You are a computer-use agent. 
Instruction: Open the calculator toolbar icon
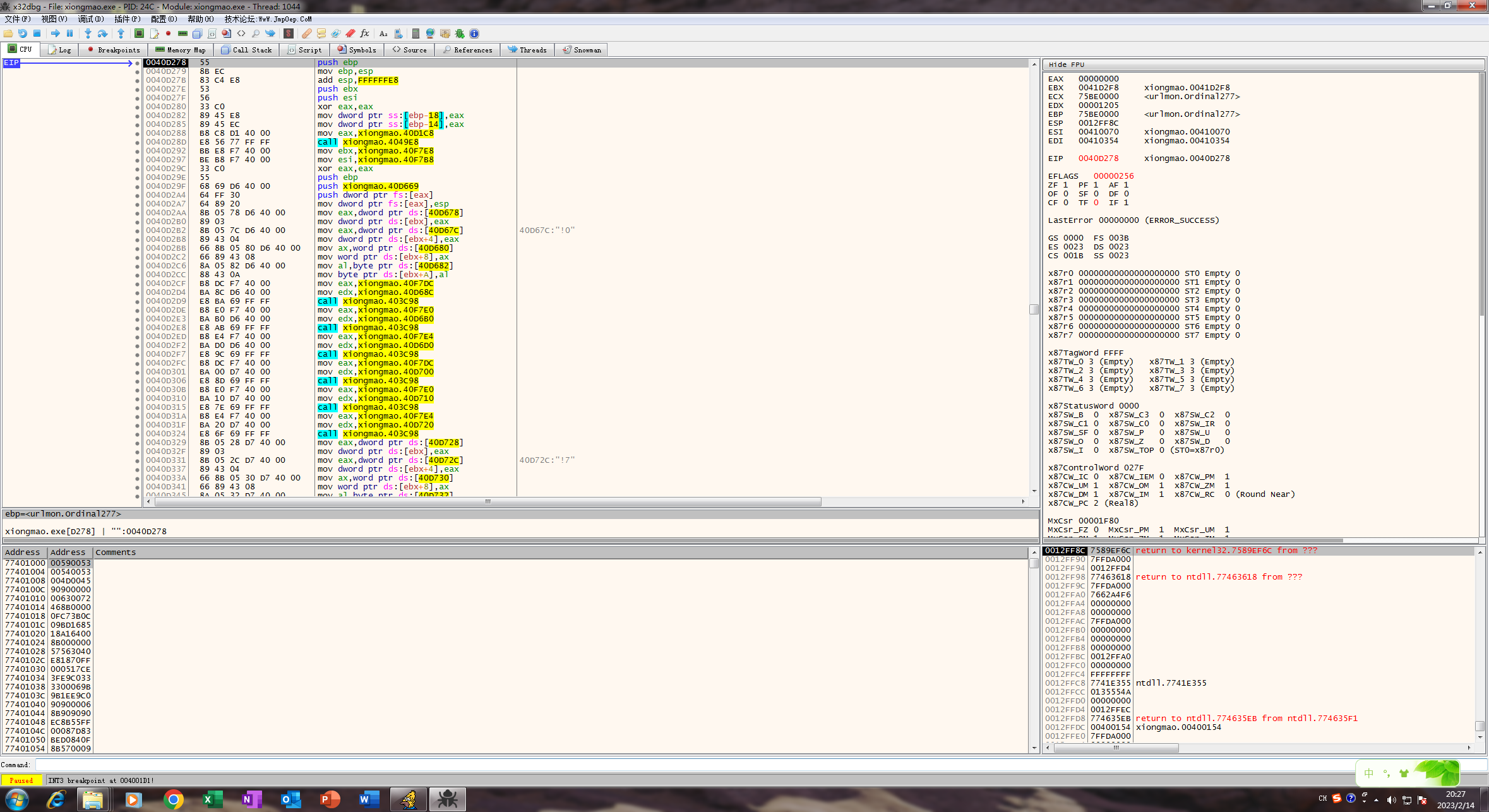[416, 33]
